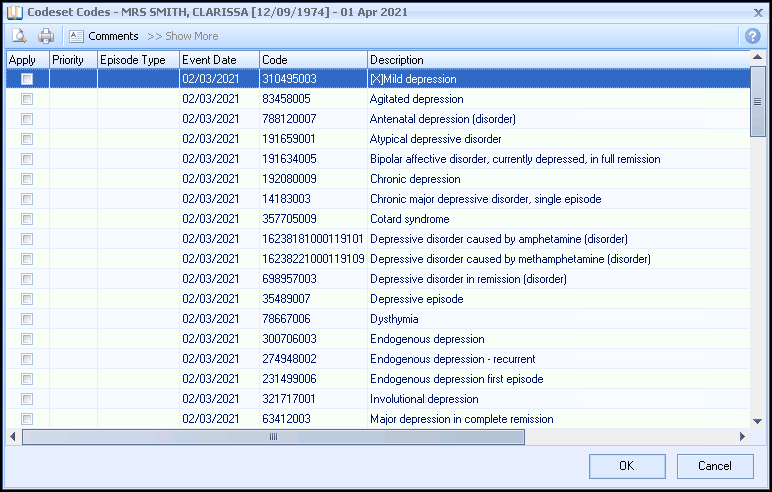Click code 698957003
The height and width of the screenshot is (492, 772).
[289, 279]
